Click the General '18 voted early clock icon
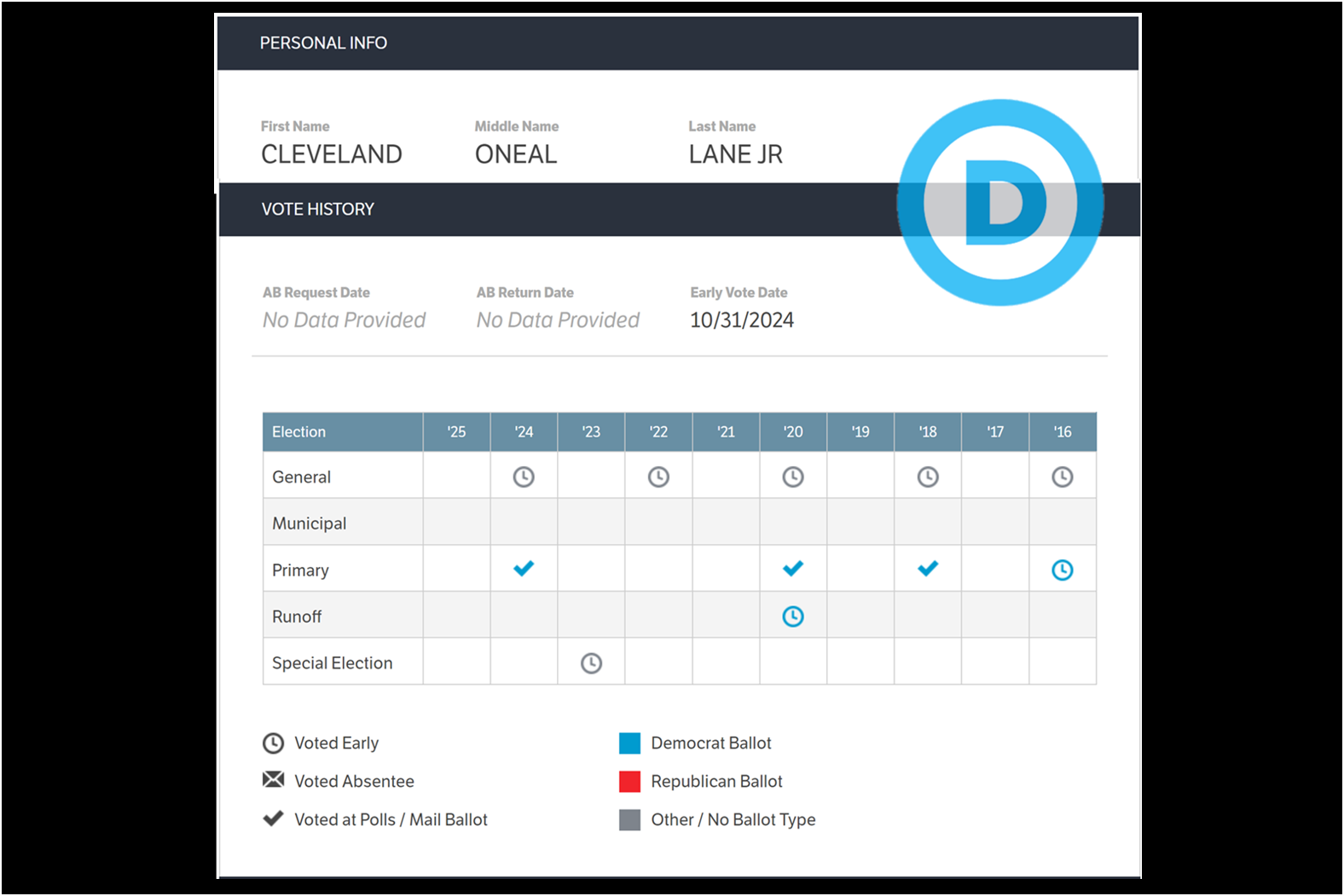Image resolution: width=1344 pixels, height=896 pixels. pyautogui.click(x=928, y=477)
